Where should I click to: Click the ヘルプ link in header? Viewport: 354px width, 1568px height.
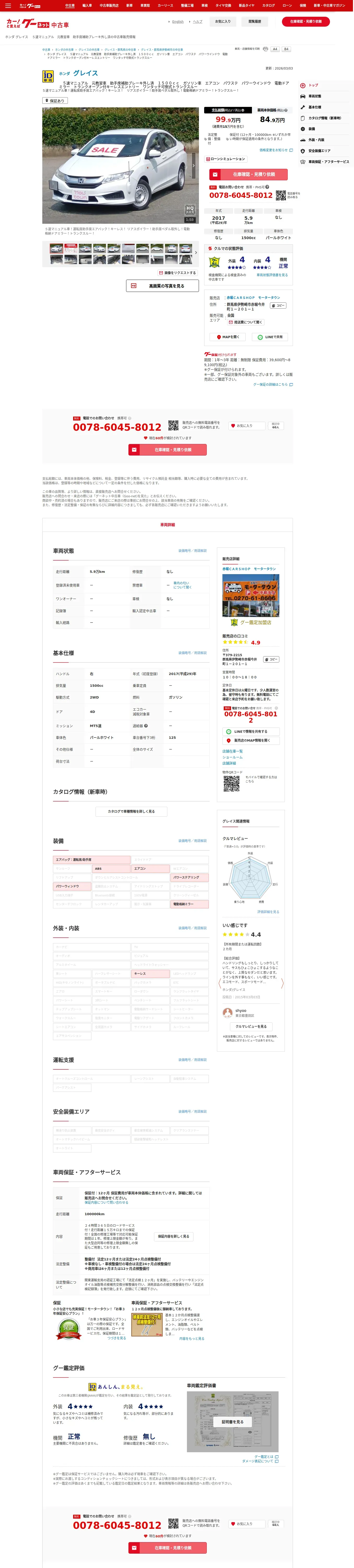coord(198,21)
